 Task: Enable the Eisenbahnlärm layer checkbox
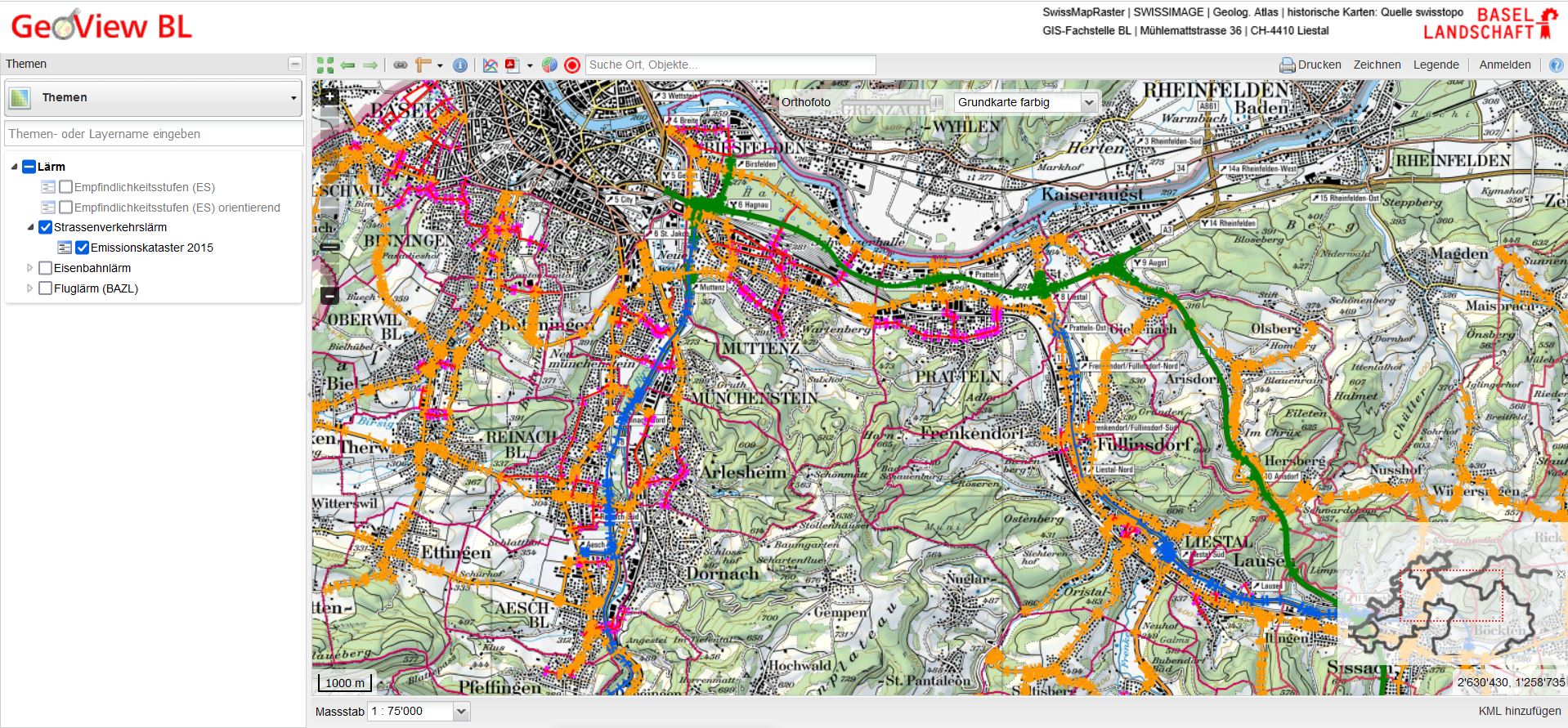[x=46, y=268]
